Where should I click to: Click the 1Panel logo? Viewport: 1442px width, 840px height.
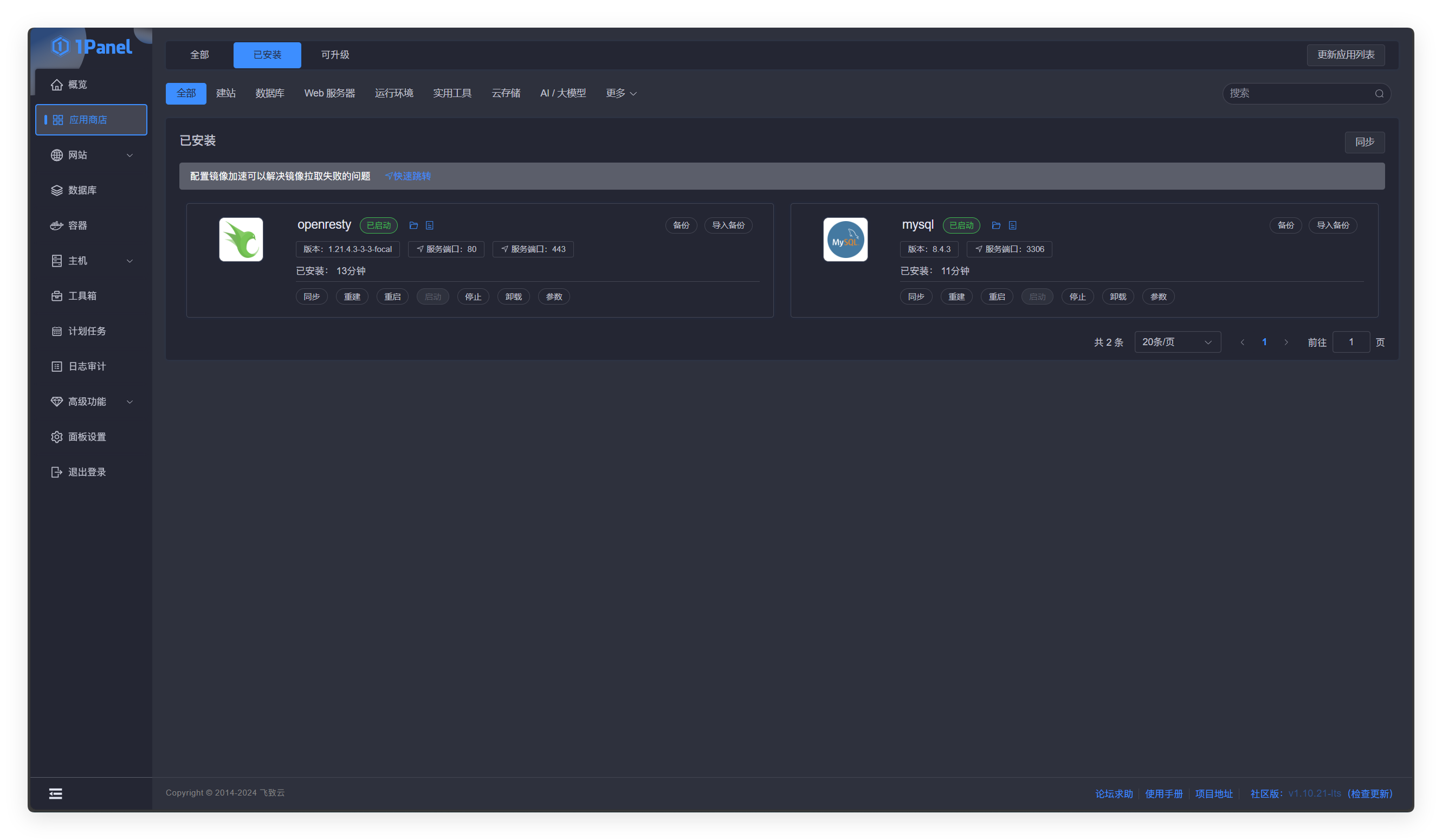click(92, 47)
